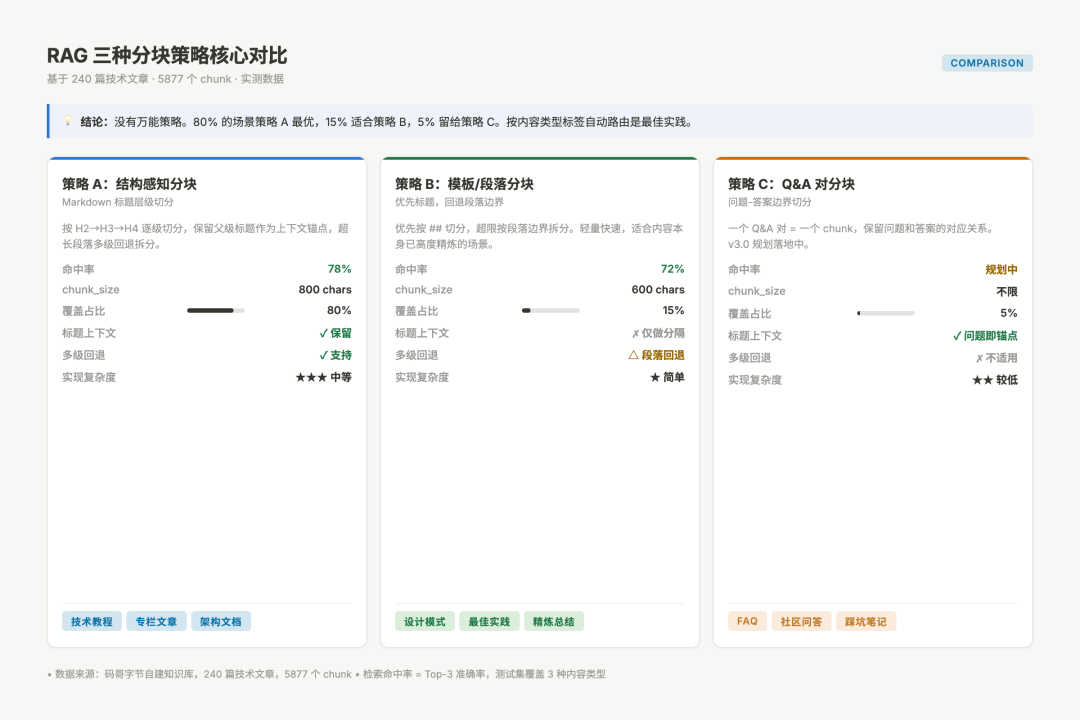Click the ✓ 问题即锚点 value
The height and width of the screenshot is (720, 1080).
click(985, 336)
